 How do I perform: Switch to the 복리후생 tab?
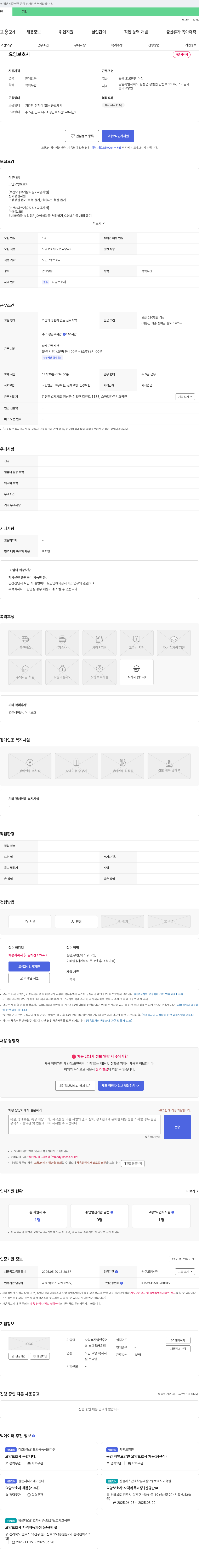(117, 45)
